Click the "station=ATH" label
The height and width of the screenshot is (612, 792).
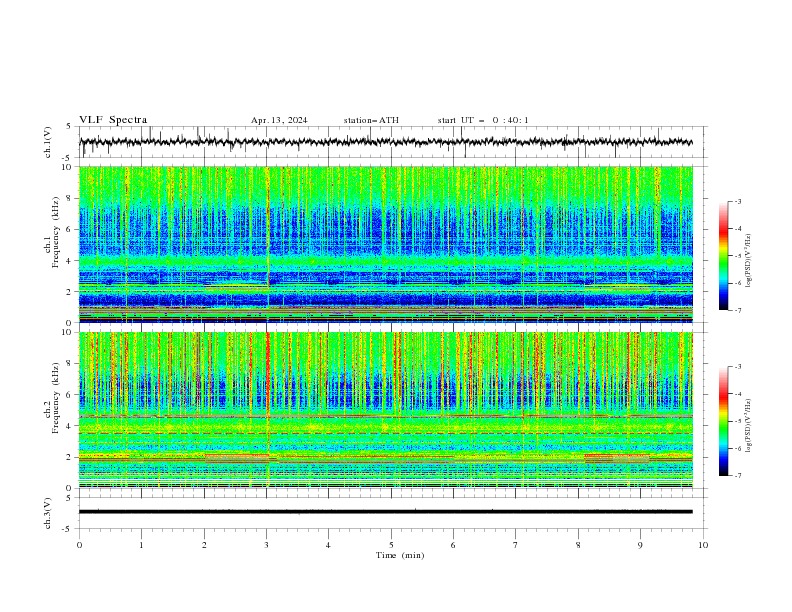point(371,120)
